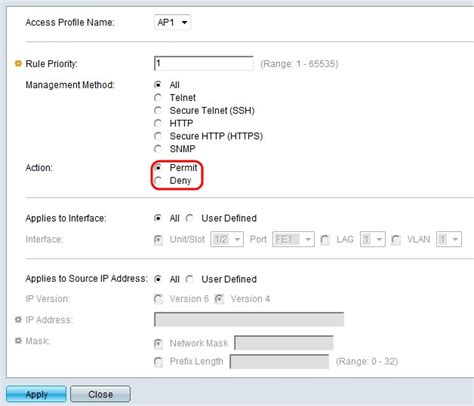Click the IP Address input field

point(249,319)
